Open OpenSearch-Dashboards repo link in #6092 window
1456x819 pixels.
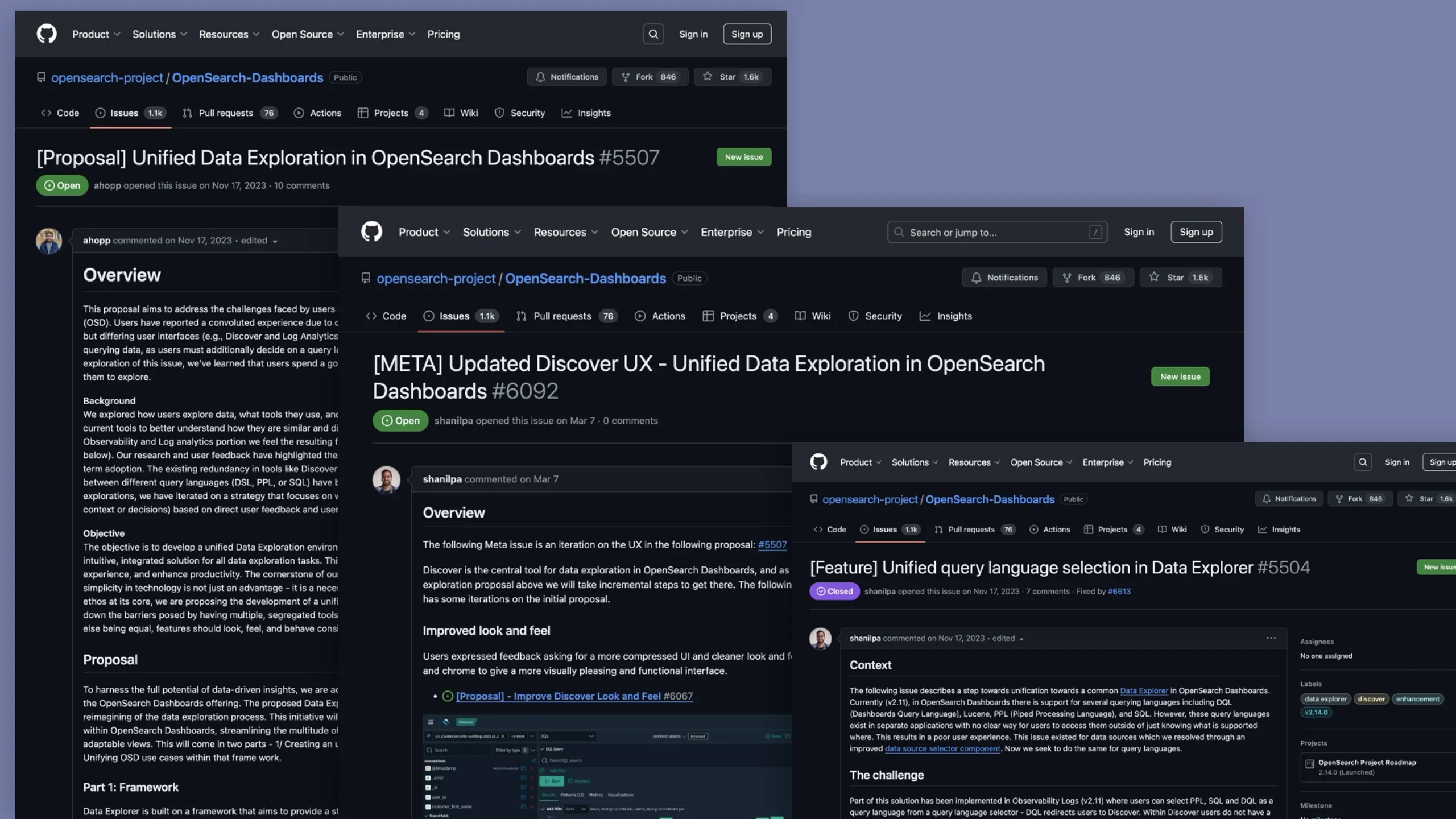585,278
